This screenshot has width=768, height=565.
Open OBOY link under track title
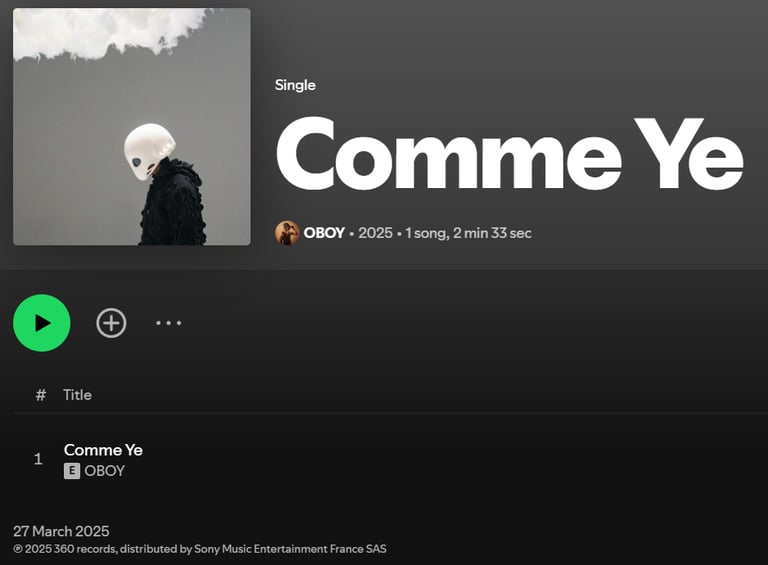[x=104, y=471]
